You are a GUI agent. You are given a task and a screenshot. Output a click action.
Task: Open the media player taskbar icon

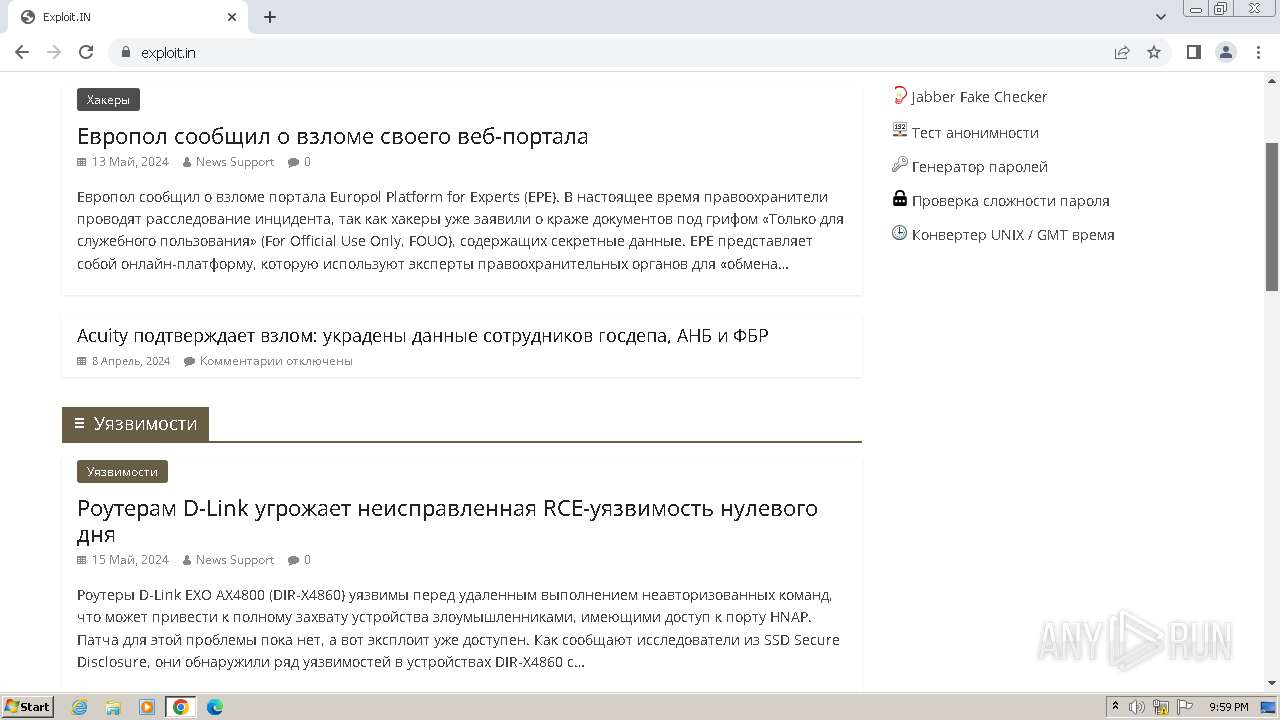click(147, 707)
